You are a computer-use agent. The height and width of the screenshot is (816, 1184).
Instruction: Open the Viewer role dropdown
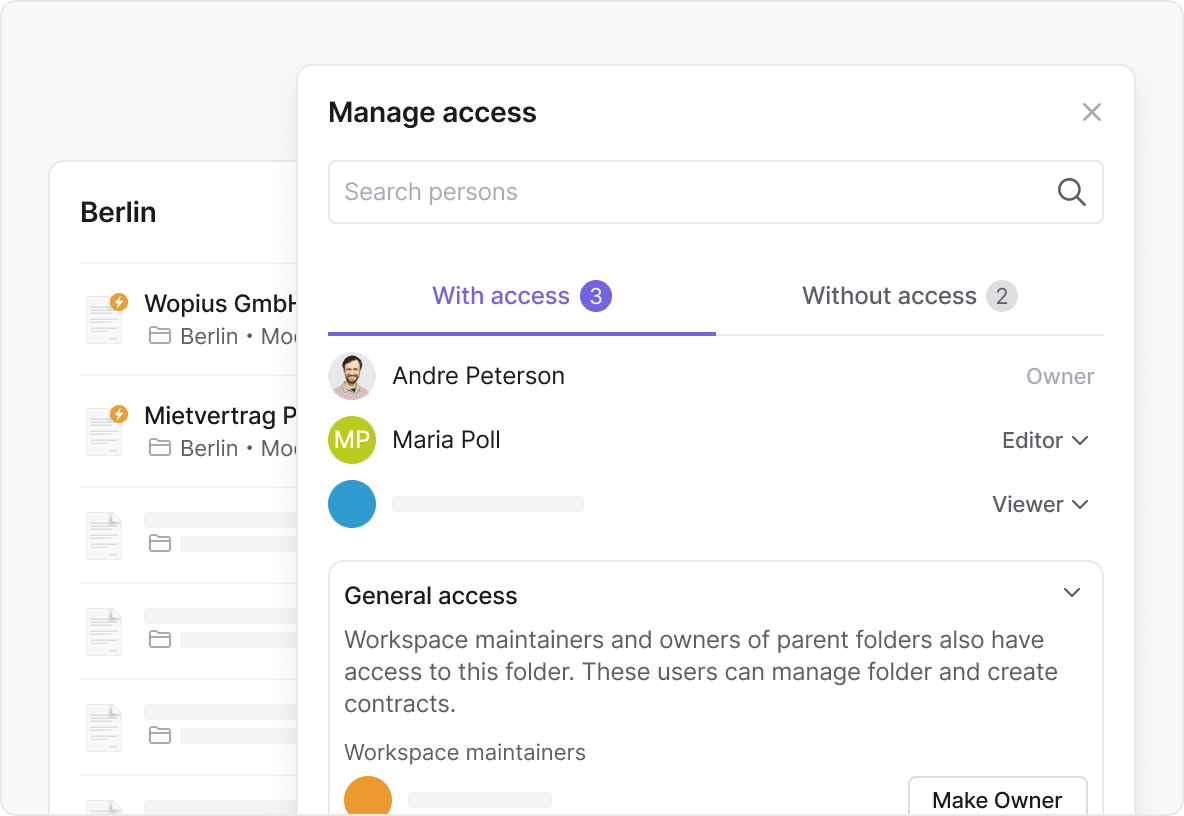1040,504
